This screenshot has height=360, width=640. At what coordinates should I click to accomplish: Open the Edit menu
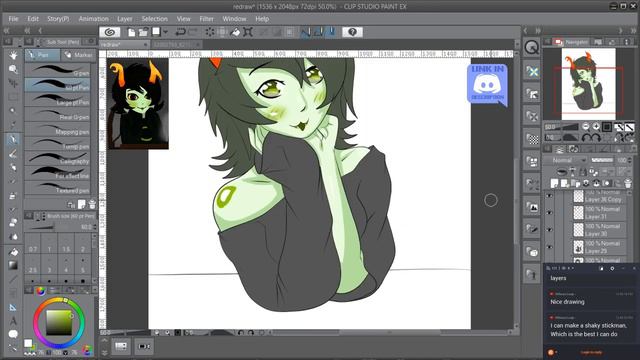[33, 19]
